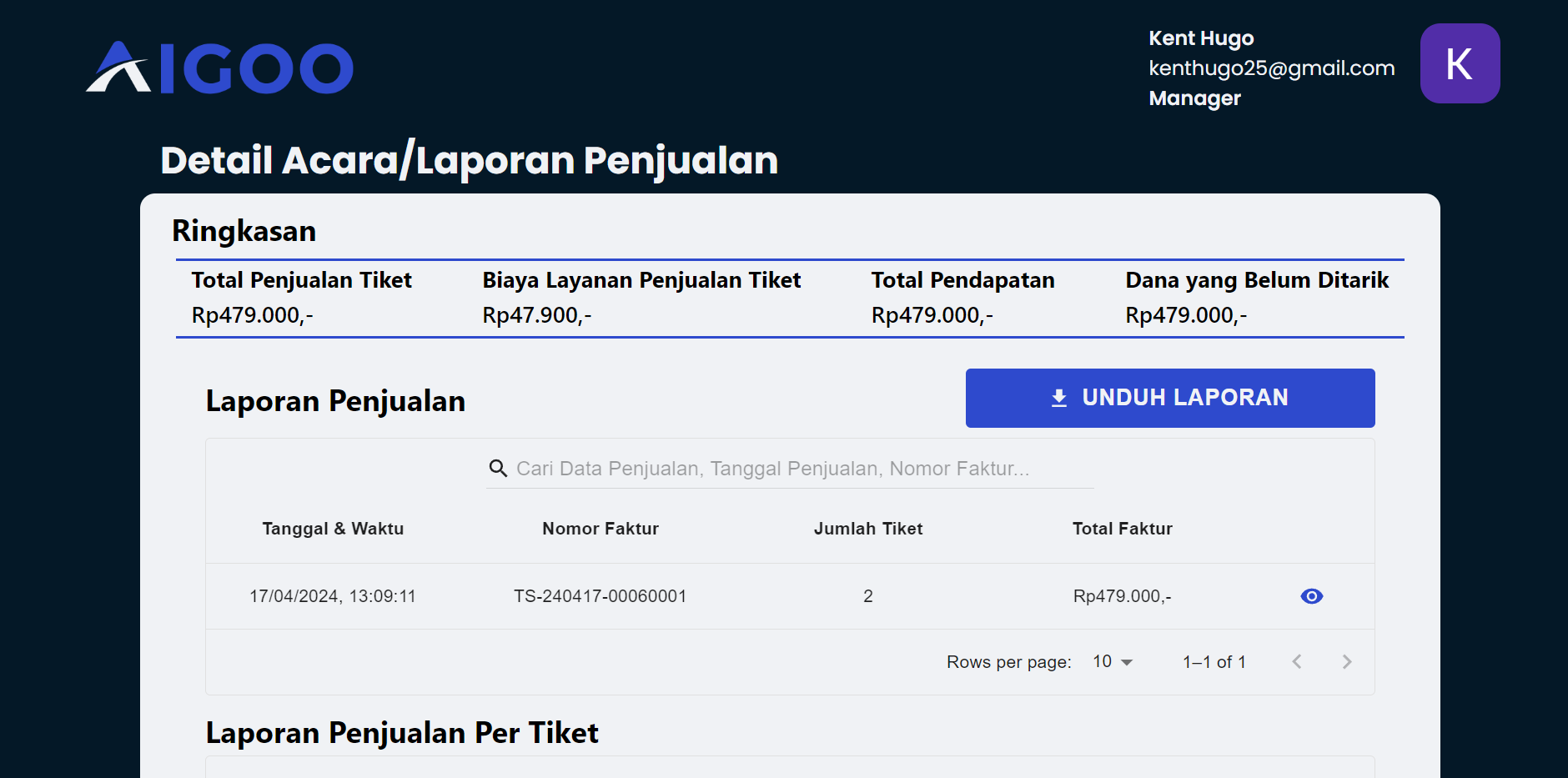
Task: Go to previous page arrow
Action: click(x=1297, y=662)
